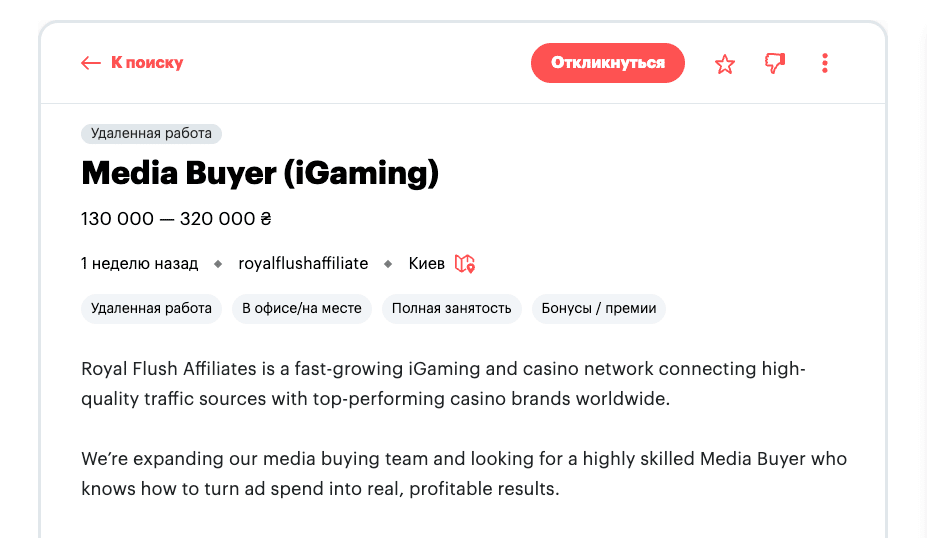Click the salary range 130 000 — 320 000 ₴
The height and width of the screenshot is (538, 927).
[176, 219]
